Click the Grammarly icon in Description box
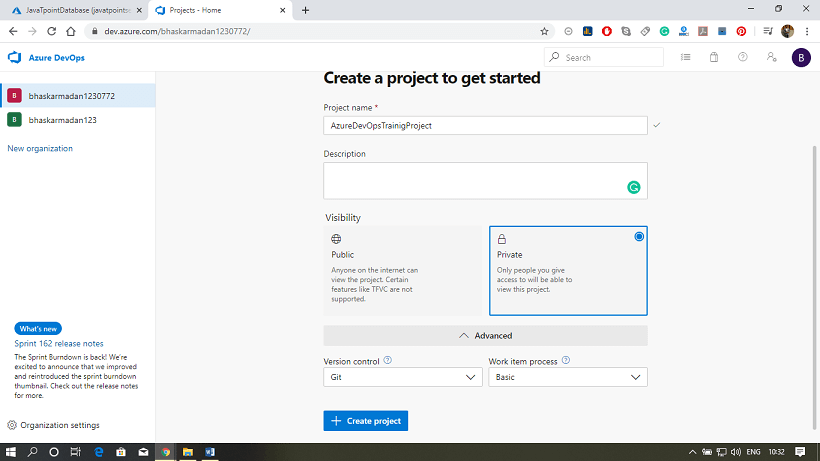Screen dimensions: 820x461 tap(634, 187)
